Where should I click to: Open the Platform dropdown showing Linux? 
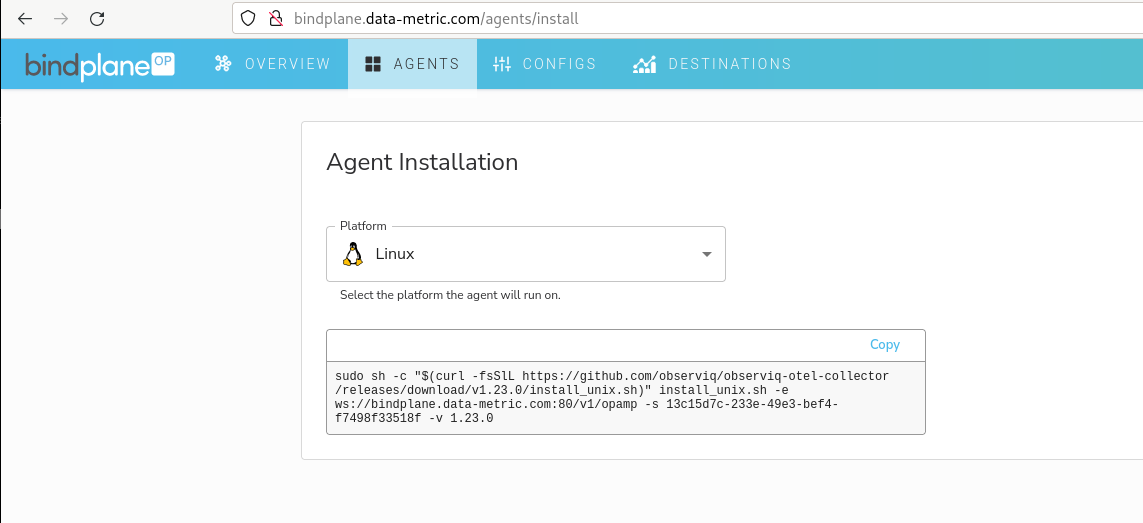coord(526,254)
